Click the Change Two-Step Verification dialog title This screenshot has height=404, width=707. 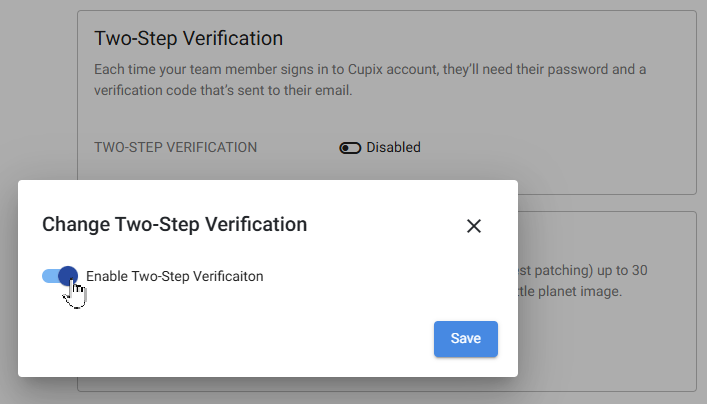coord(174,224)
